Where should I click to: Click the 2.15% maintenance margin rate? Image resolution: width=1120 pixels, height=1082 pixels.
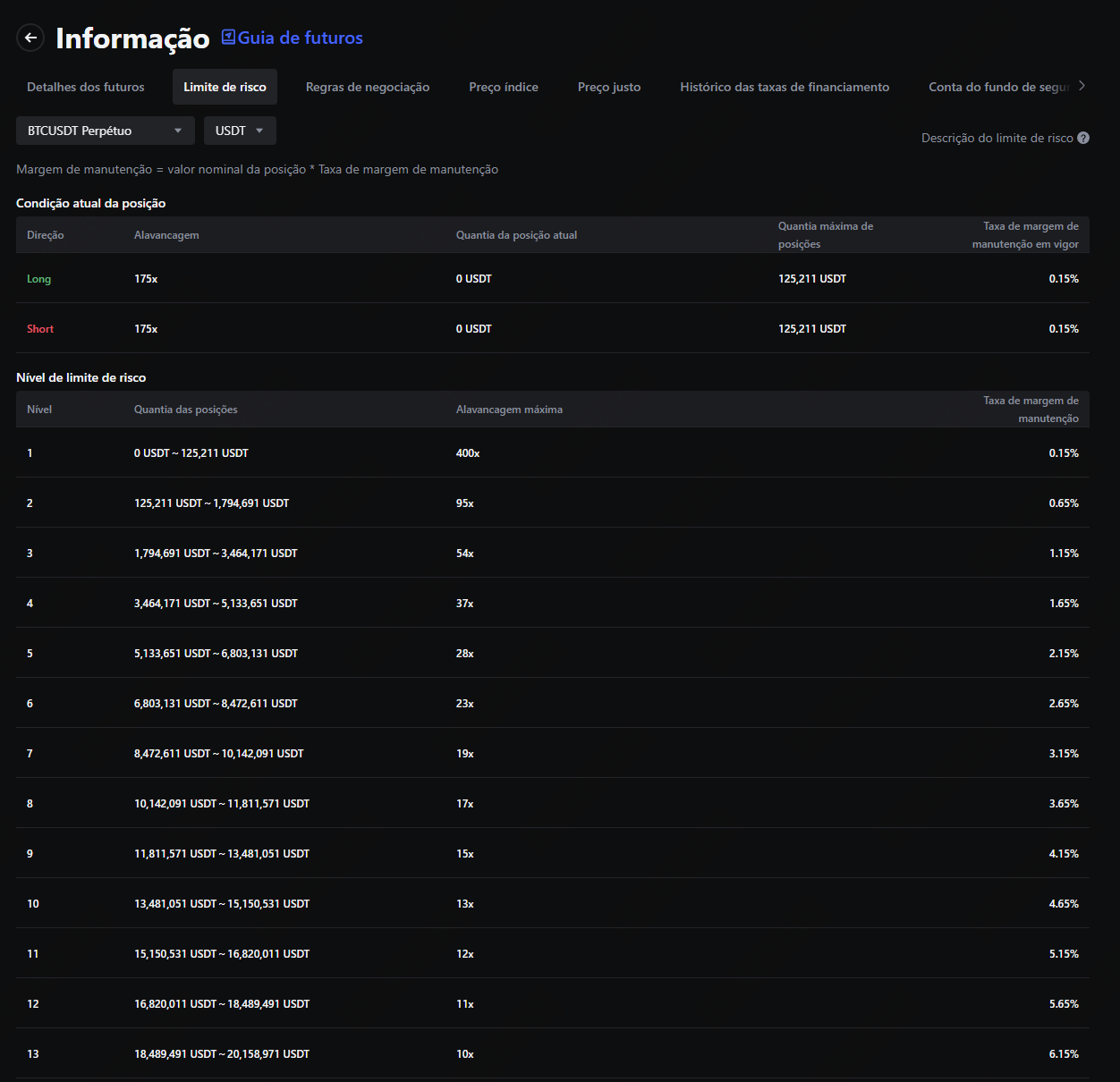[1064, 654]
